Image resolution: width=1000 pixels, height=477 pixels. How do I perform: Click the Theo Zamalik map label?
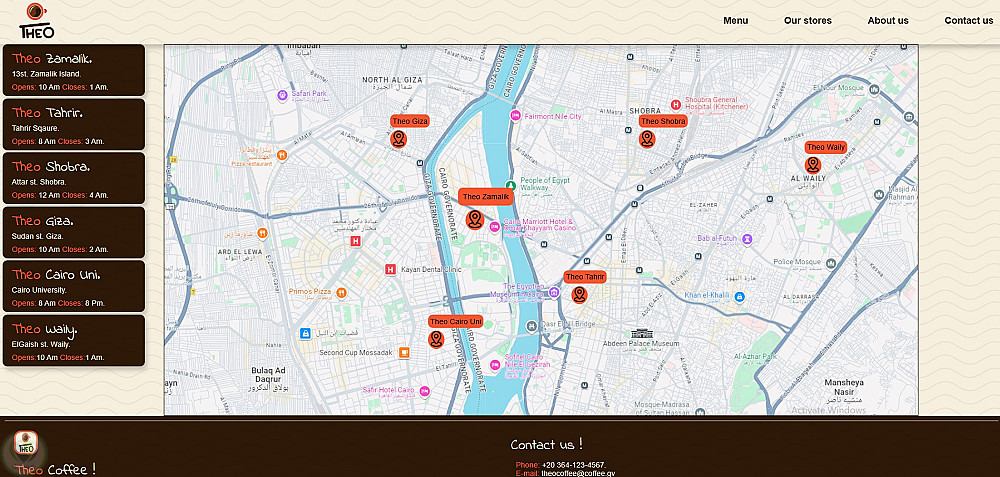click(486, 197)
